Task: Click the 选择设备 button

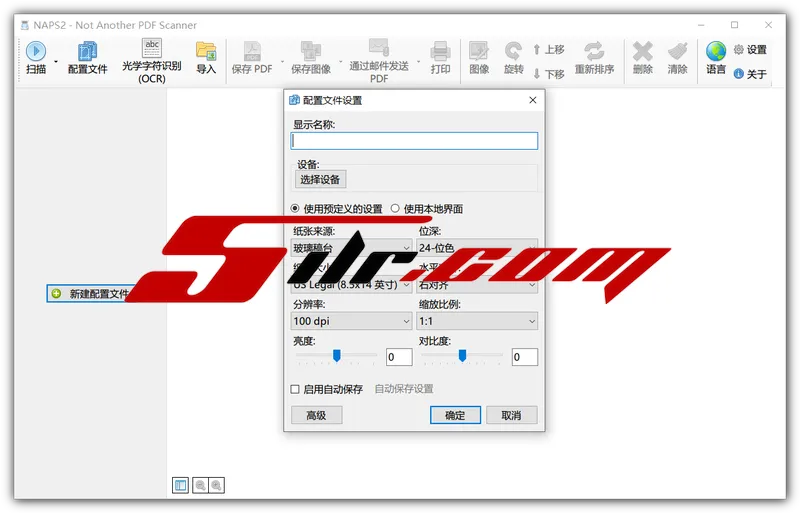Action: (x=320, y=180)
